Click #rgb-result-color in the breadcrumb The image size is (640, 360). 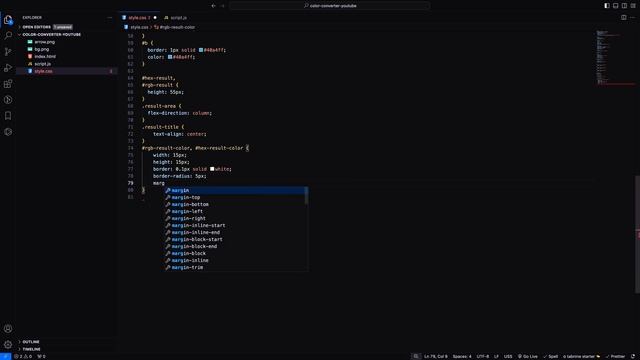(x=177, y=27)
